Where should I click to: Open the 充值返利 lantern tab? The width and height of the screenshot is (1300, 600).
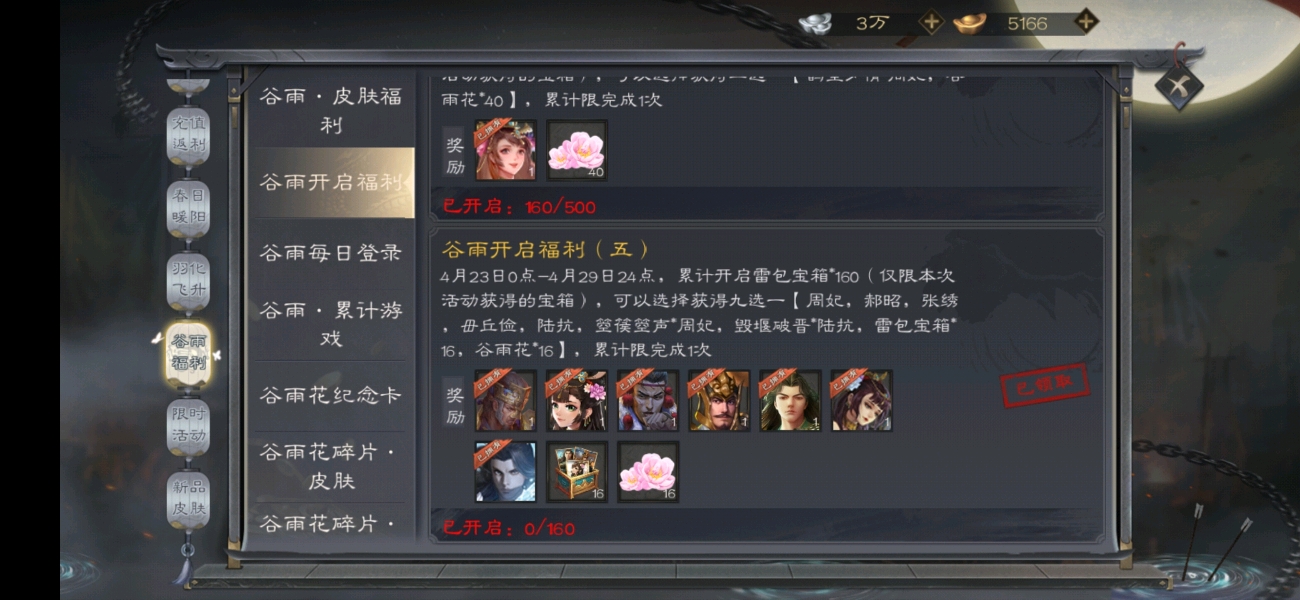[188, 136]
